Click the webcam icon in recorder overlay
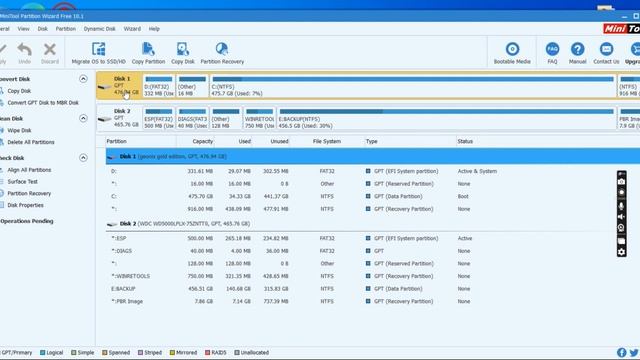The width and height of the screenshot is (640, 360). [621, 228]
